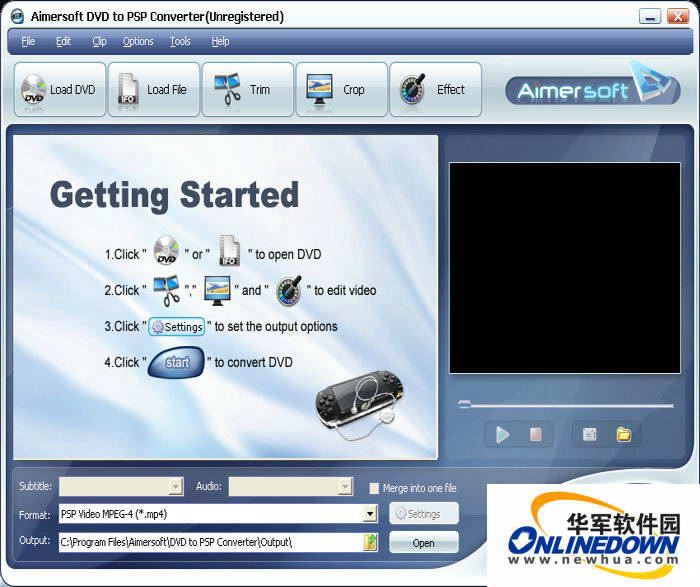
Task: Open the Edit menu
Action: 63,42
